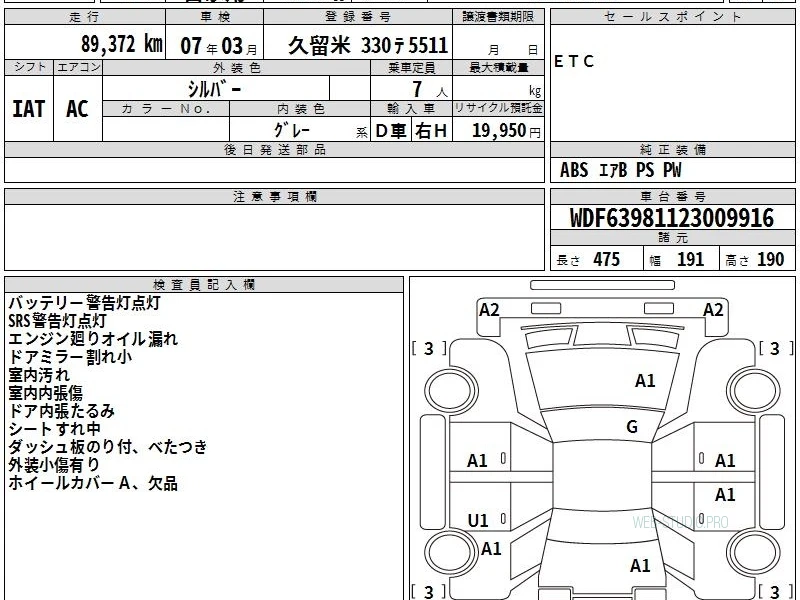Select the 幅 191 dimension
The image size is (800, 600).
677,260
